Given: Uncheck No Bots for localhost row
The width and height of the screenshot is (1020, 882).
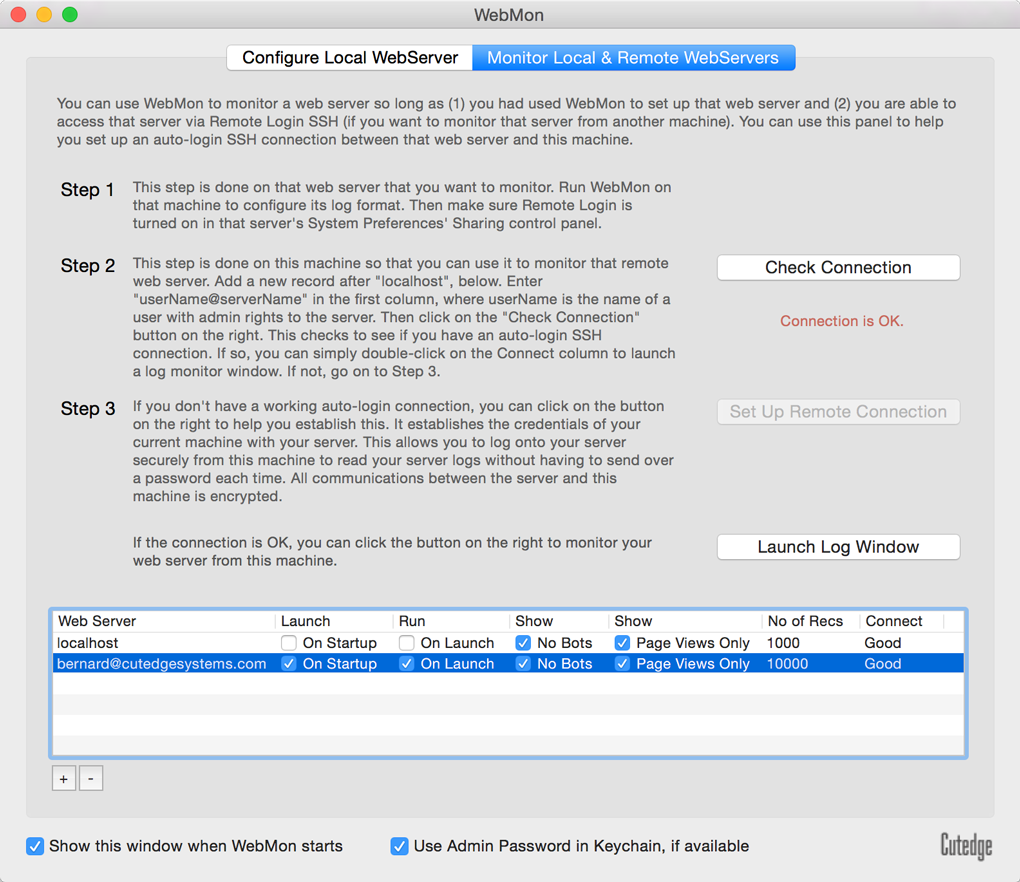Looking at the screenshot, I should 523,643.
